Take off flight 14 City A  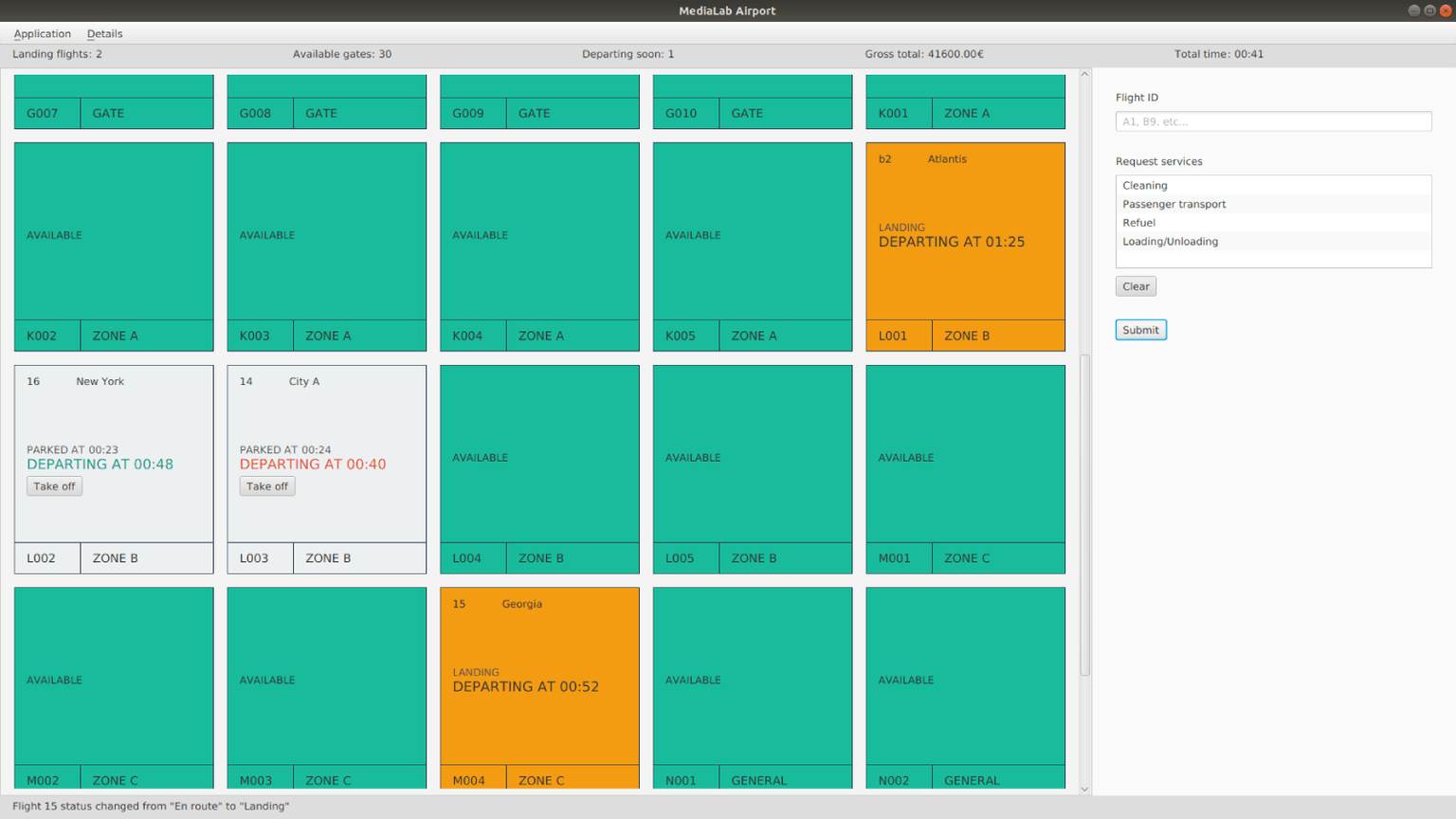pyautogui.click(x=267, y=486)
